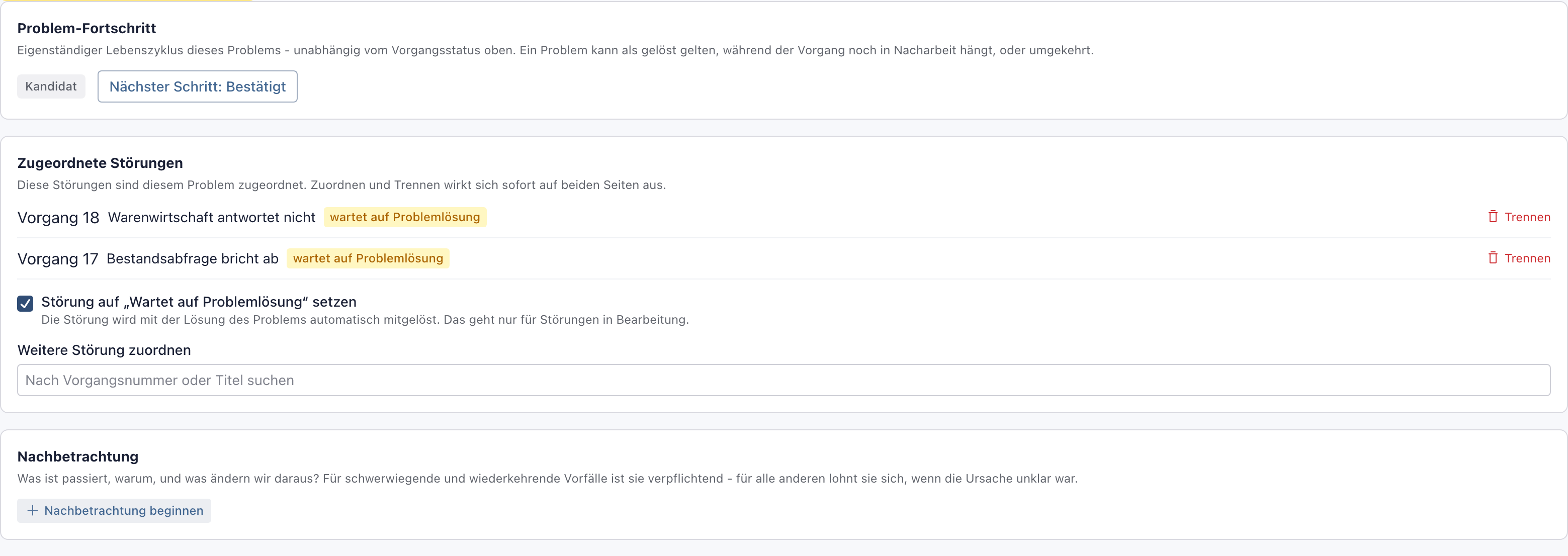Click the plus icon before Nachbetrachtung beginnen
The width and height of the screenshot is (1568, 556).
coord(33,510)
